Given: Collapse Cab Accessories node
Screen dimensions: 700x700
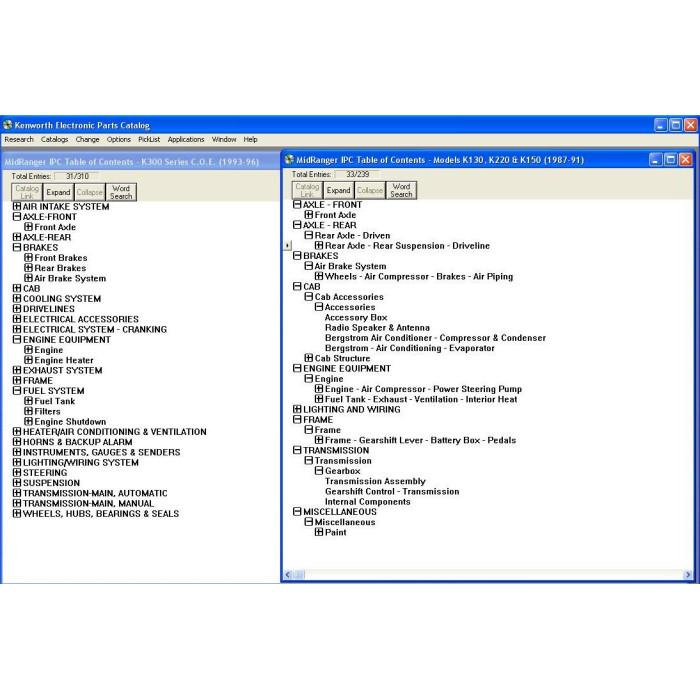Looking at the screenshot, I should 309,297.
